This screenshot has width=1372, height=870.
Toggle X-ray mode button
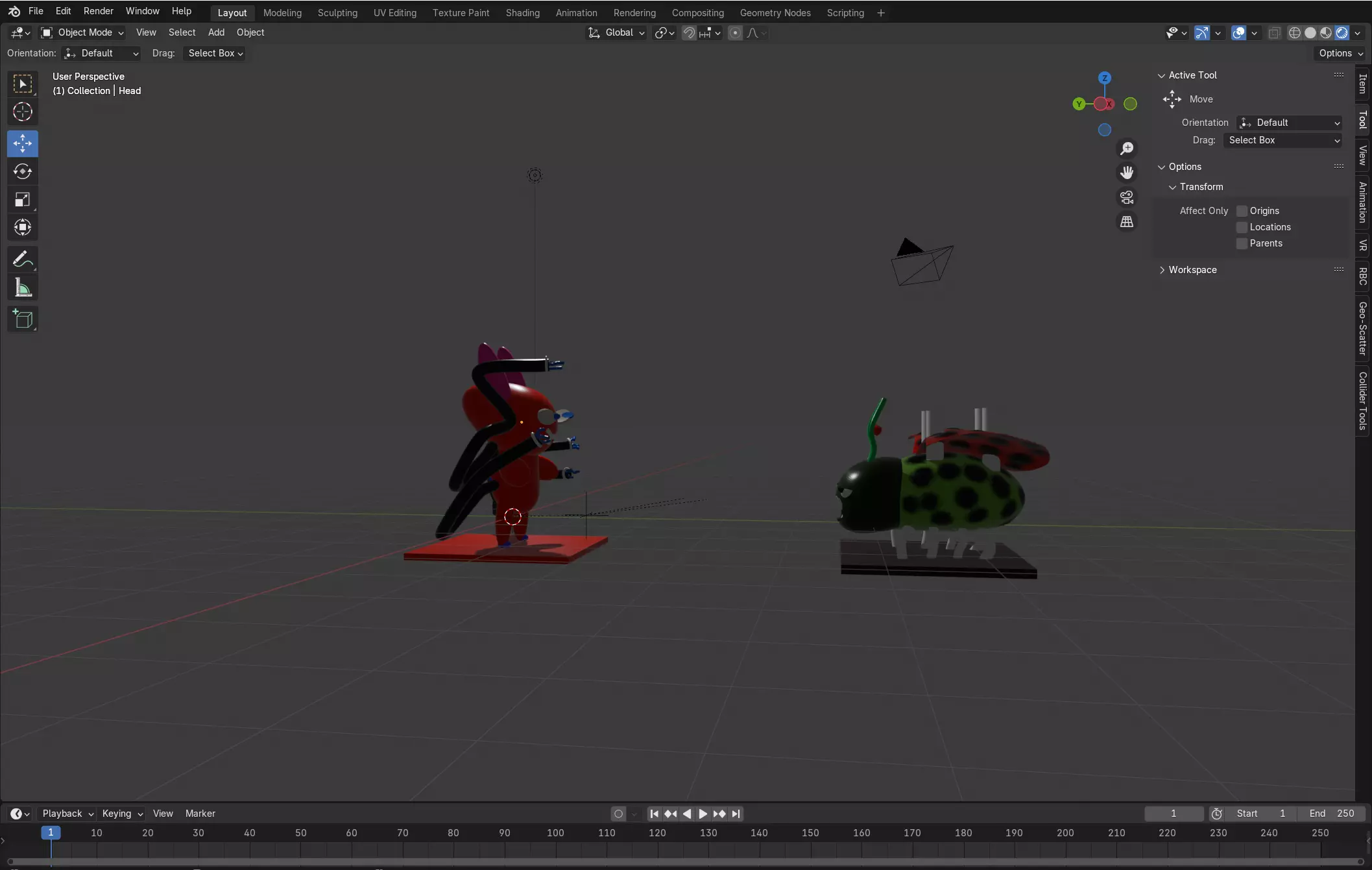point(1274,32)
